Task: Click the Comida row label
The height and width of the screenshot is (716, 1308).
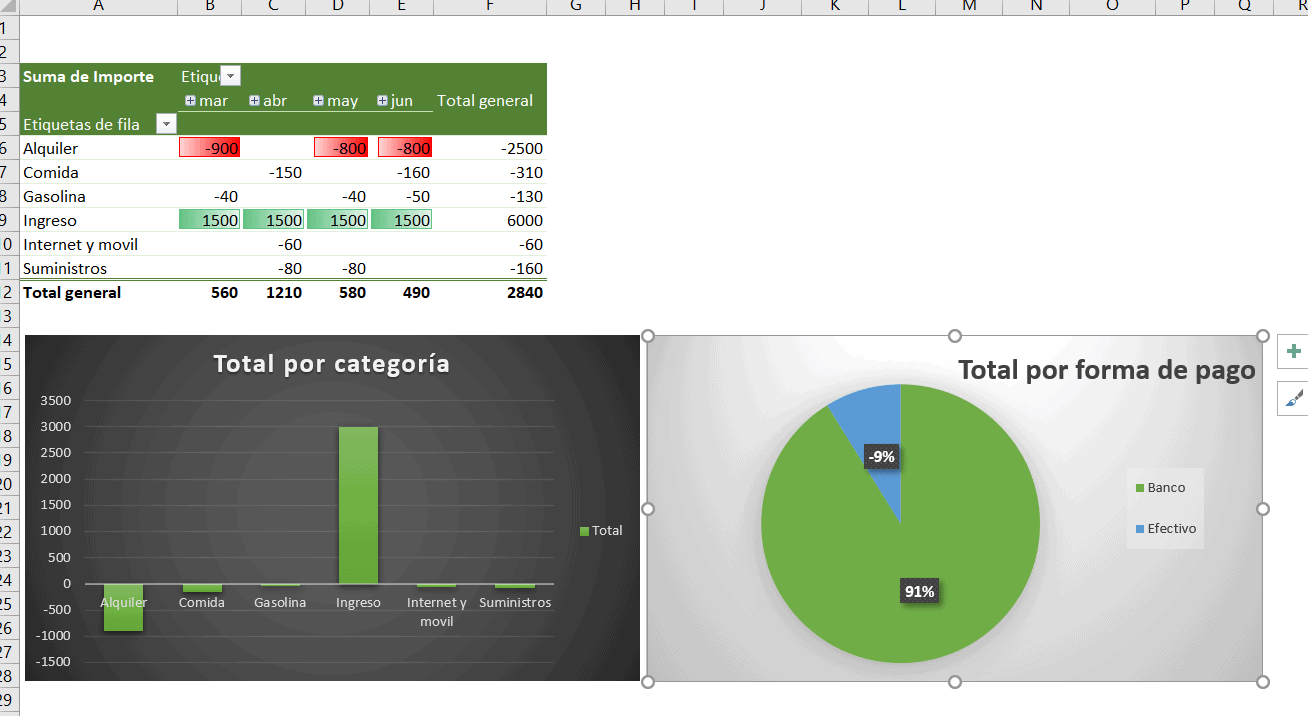Action: [x=50, y=172]
